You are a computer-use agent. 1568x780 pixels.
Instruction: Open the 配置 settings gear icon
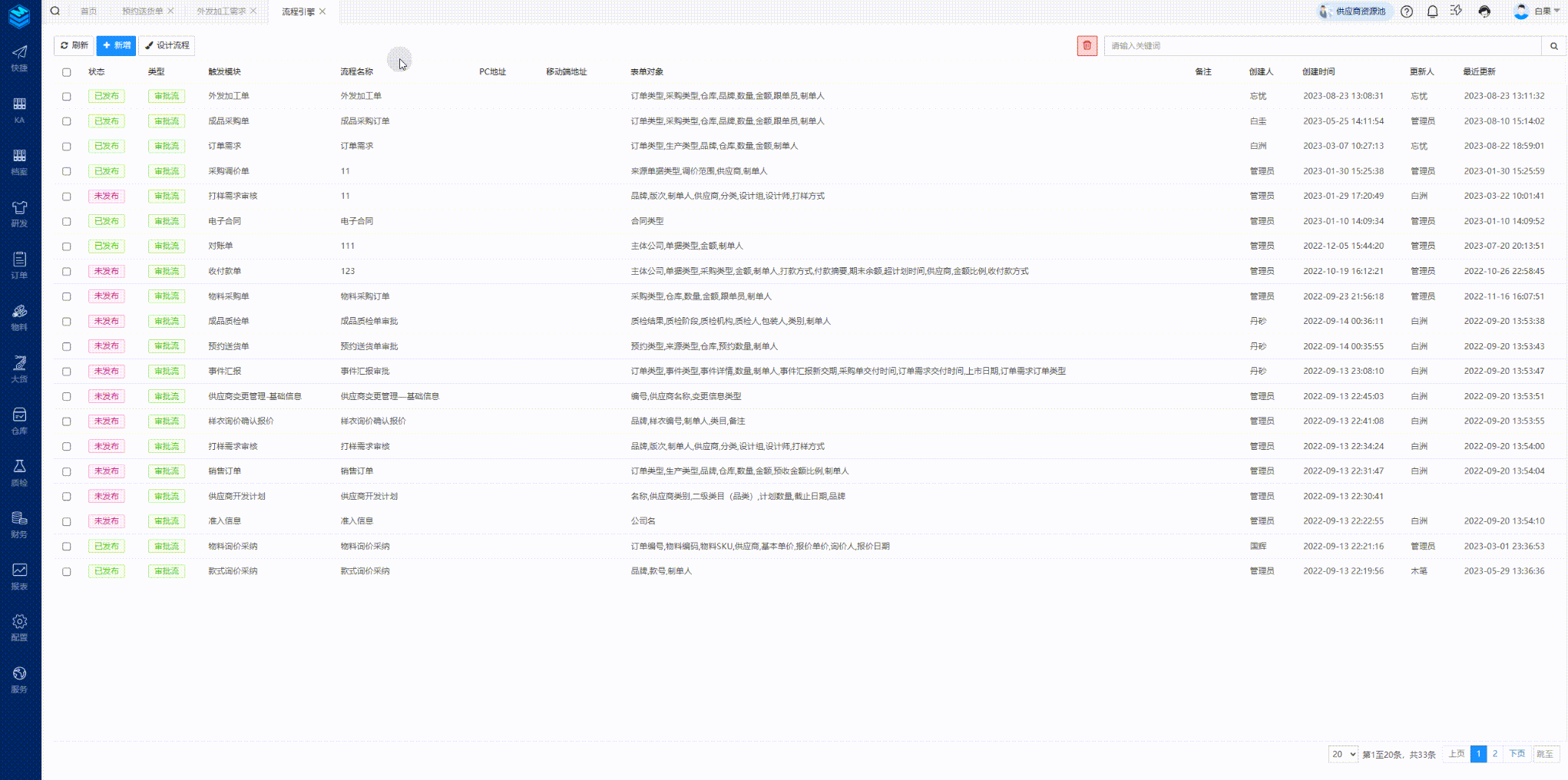[x=19, y=626]
